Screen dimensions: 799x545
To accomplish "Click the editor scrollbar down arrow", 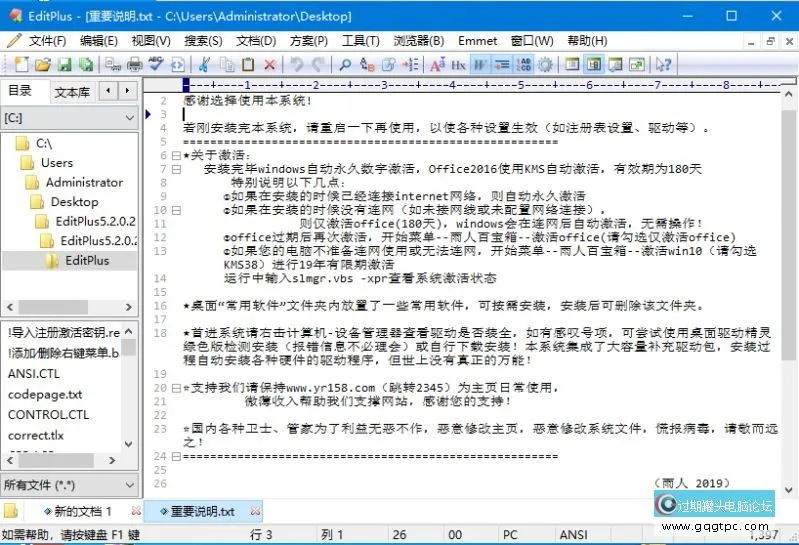I will tap(788, 490).
